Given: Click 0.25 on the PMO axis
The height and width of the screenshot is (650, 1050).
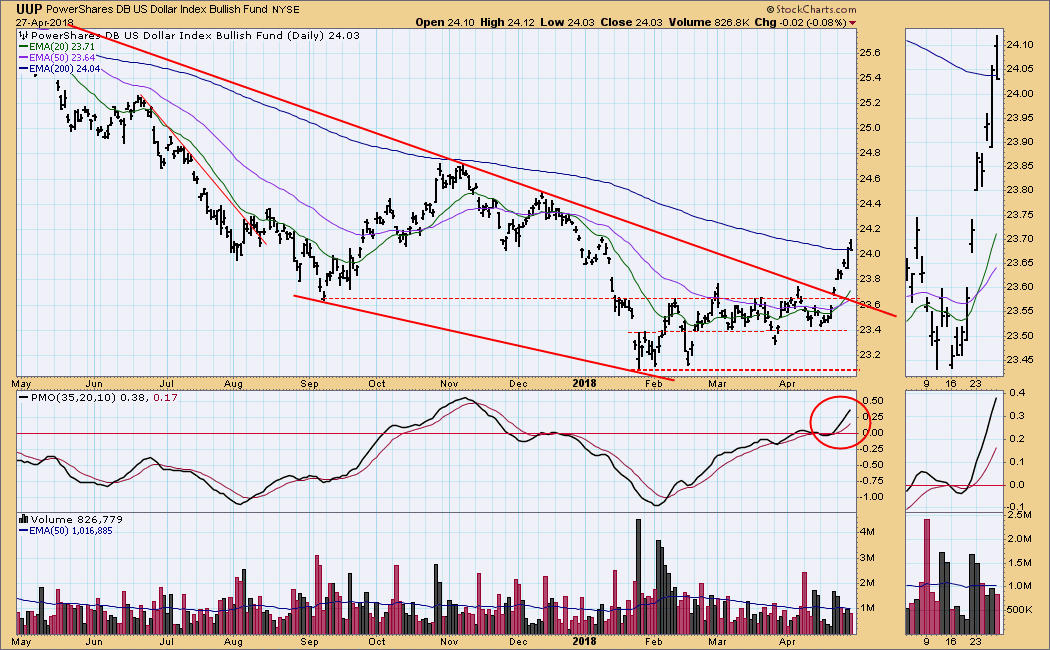Looking at the screenshot, I should (x=873, y=417).
